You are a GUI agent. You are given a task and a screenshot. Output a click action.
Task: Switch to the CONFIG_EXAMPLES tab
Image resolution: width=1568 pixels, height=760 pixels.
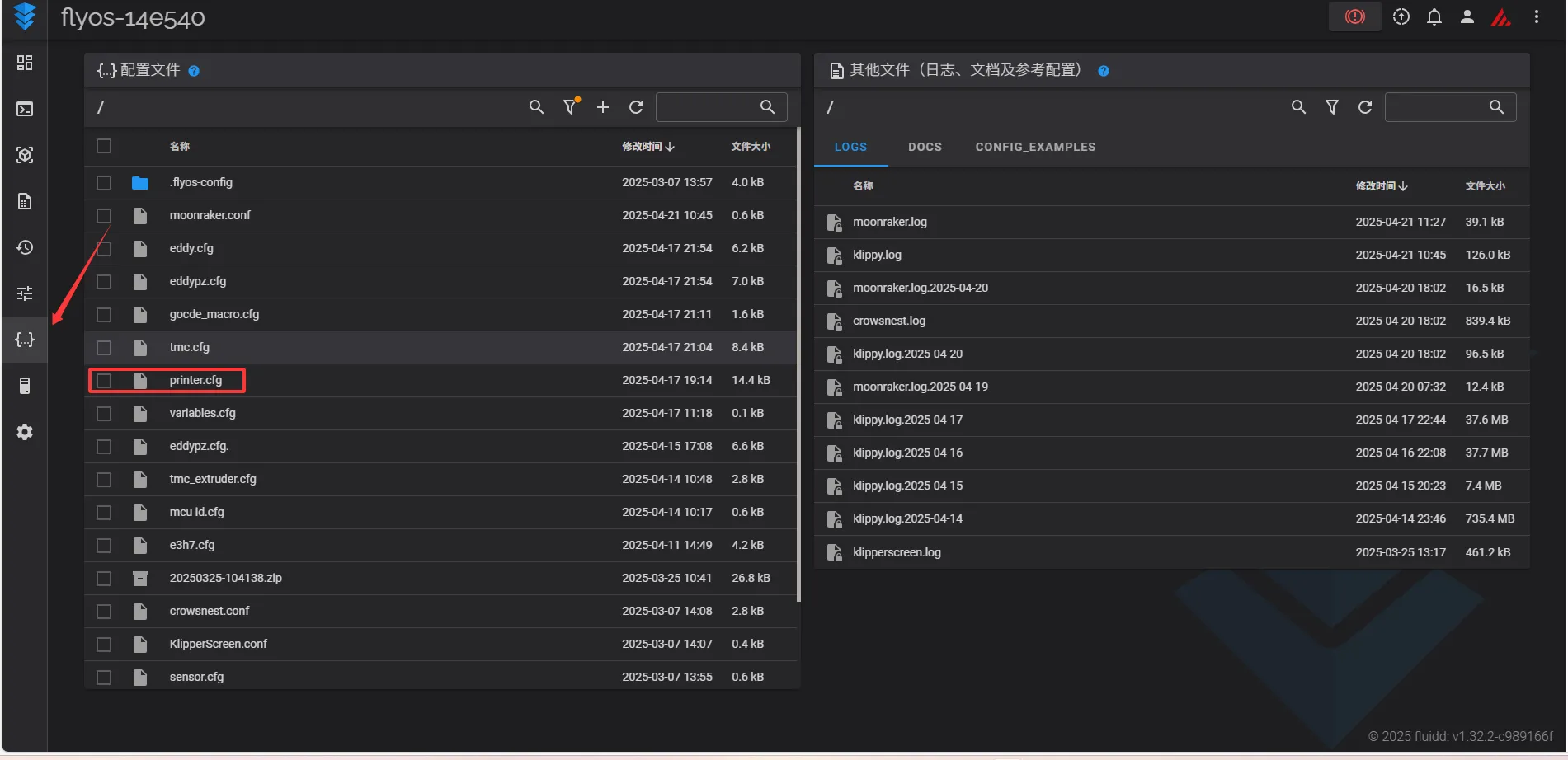coord(1035,147)
